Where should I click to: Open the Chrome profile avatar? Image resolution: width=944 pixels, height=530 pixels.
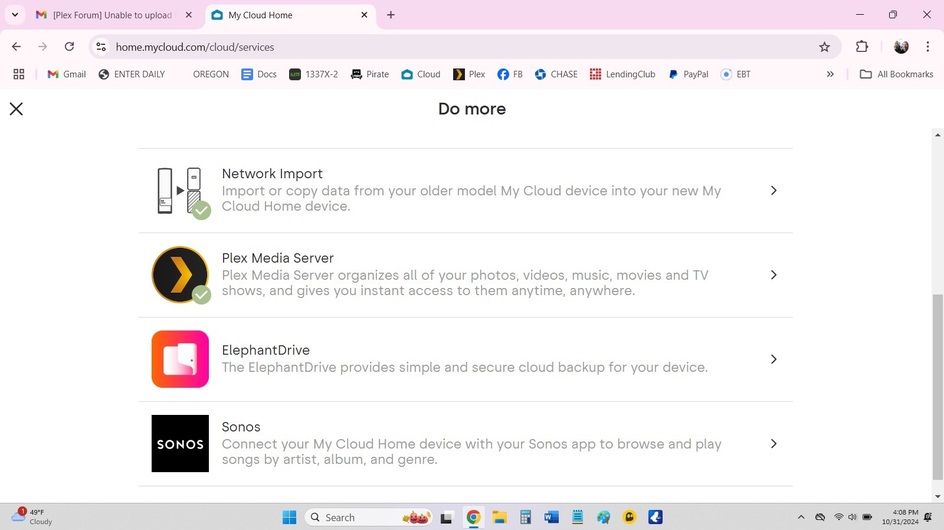(901, 46)
